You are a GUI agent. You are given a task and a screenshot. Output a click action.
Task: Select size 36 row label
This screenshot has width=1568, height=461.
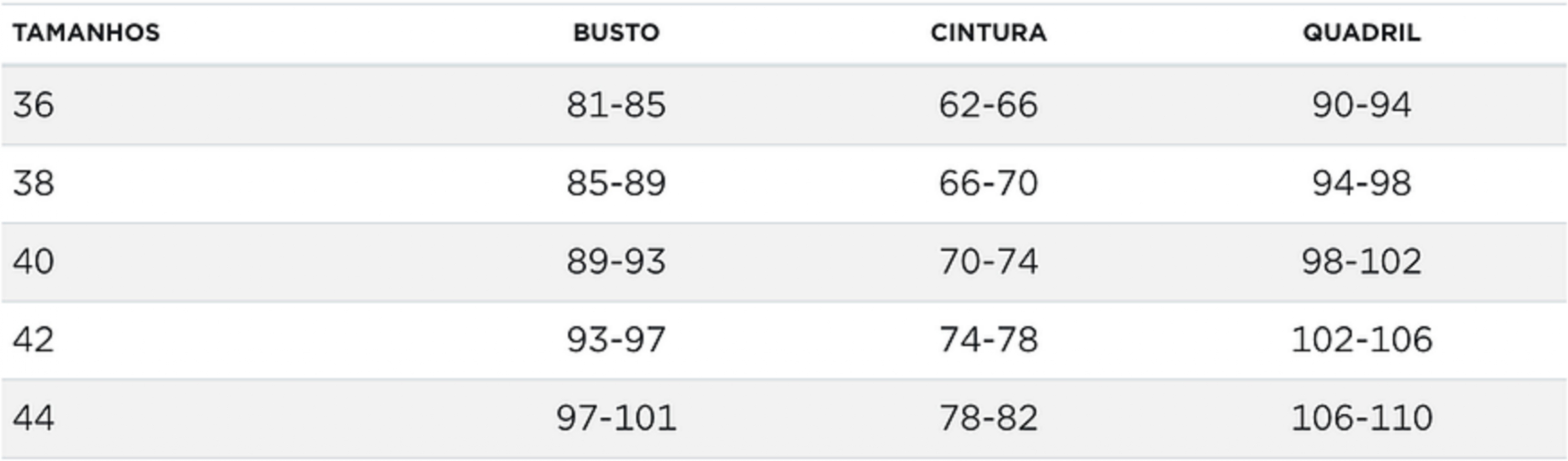[x=34, y=105]
